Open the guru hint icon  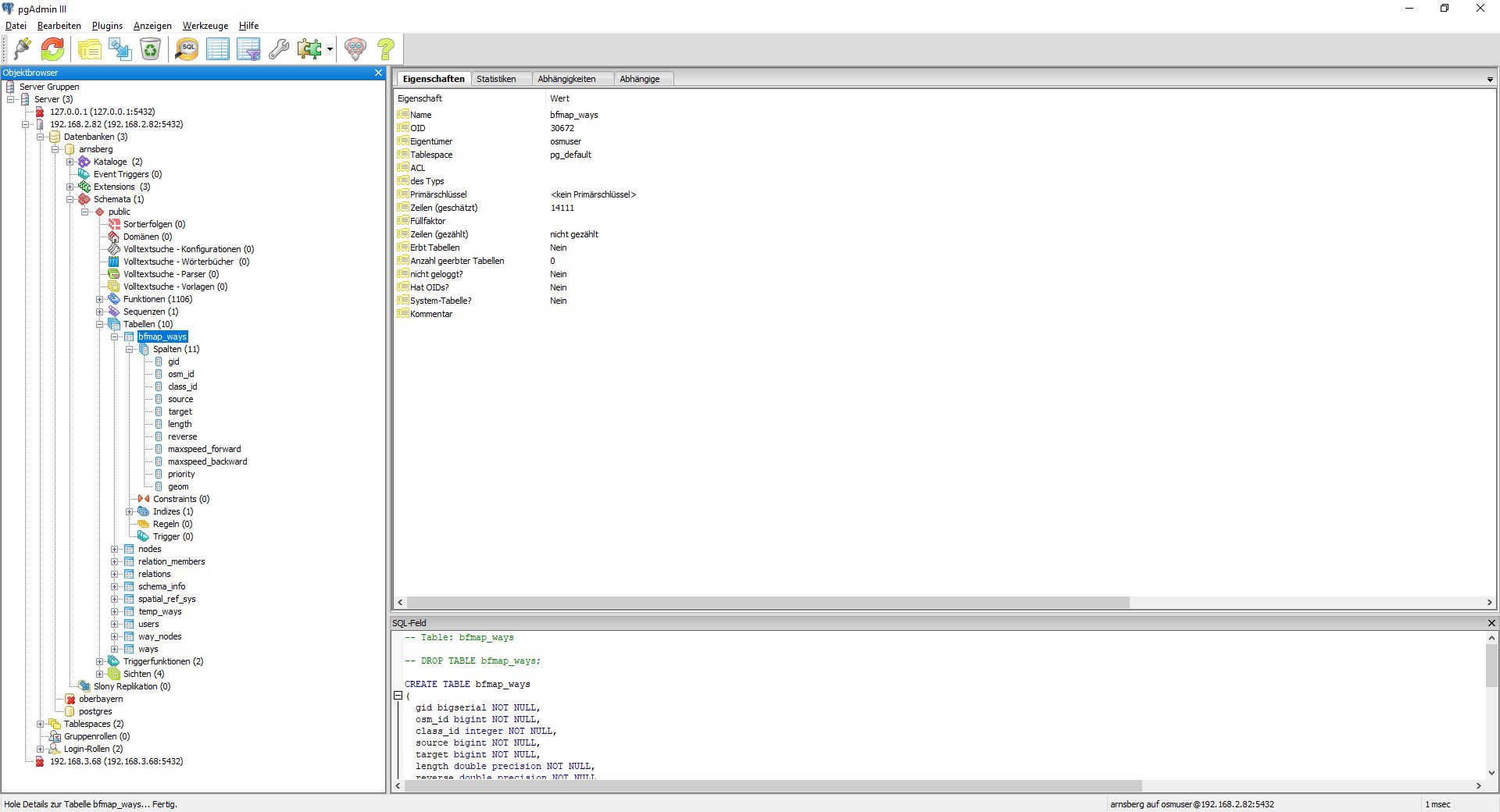(355, 49)
